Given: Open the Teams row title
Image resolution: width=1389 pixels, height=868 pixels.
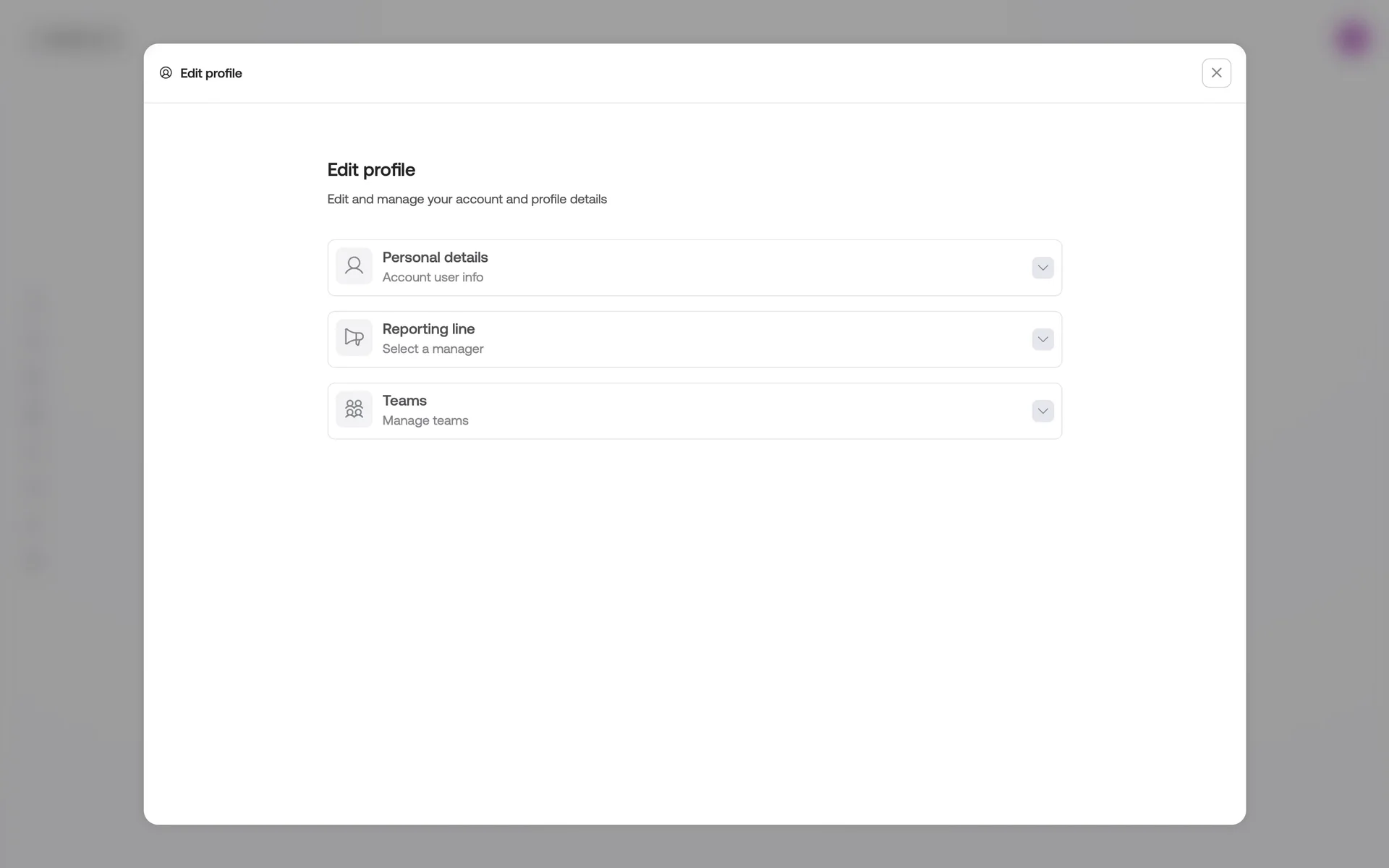Looking at the screenshot, I should [404, 401].
